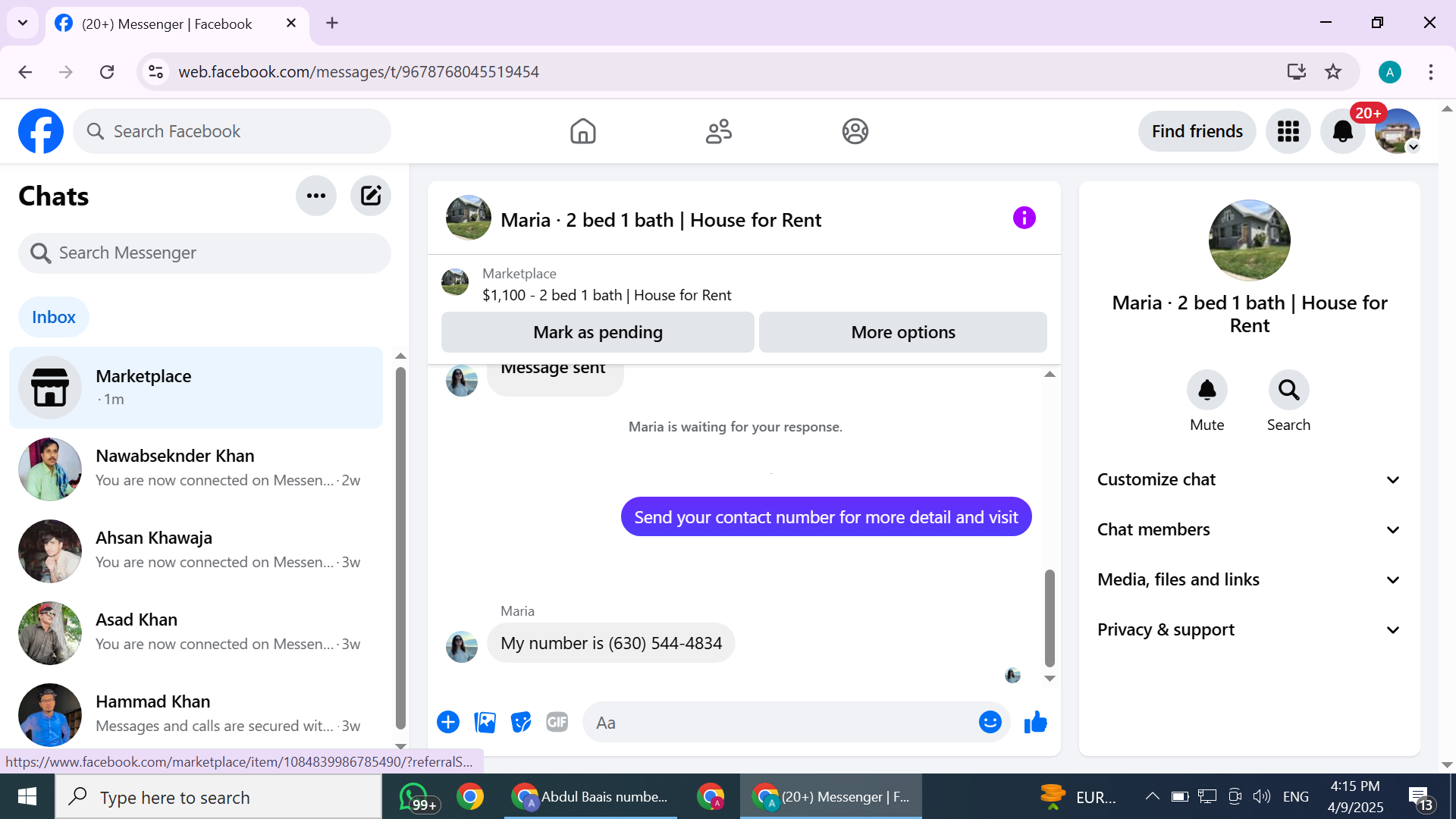This screenshot has width=1456, height=819.
Task: Choose a sticker from the sticker icon
Action: [x=521, y=722]
